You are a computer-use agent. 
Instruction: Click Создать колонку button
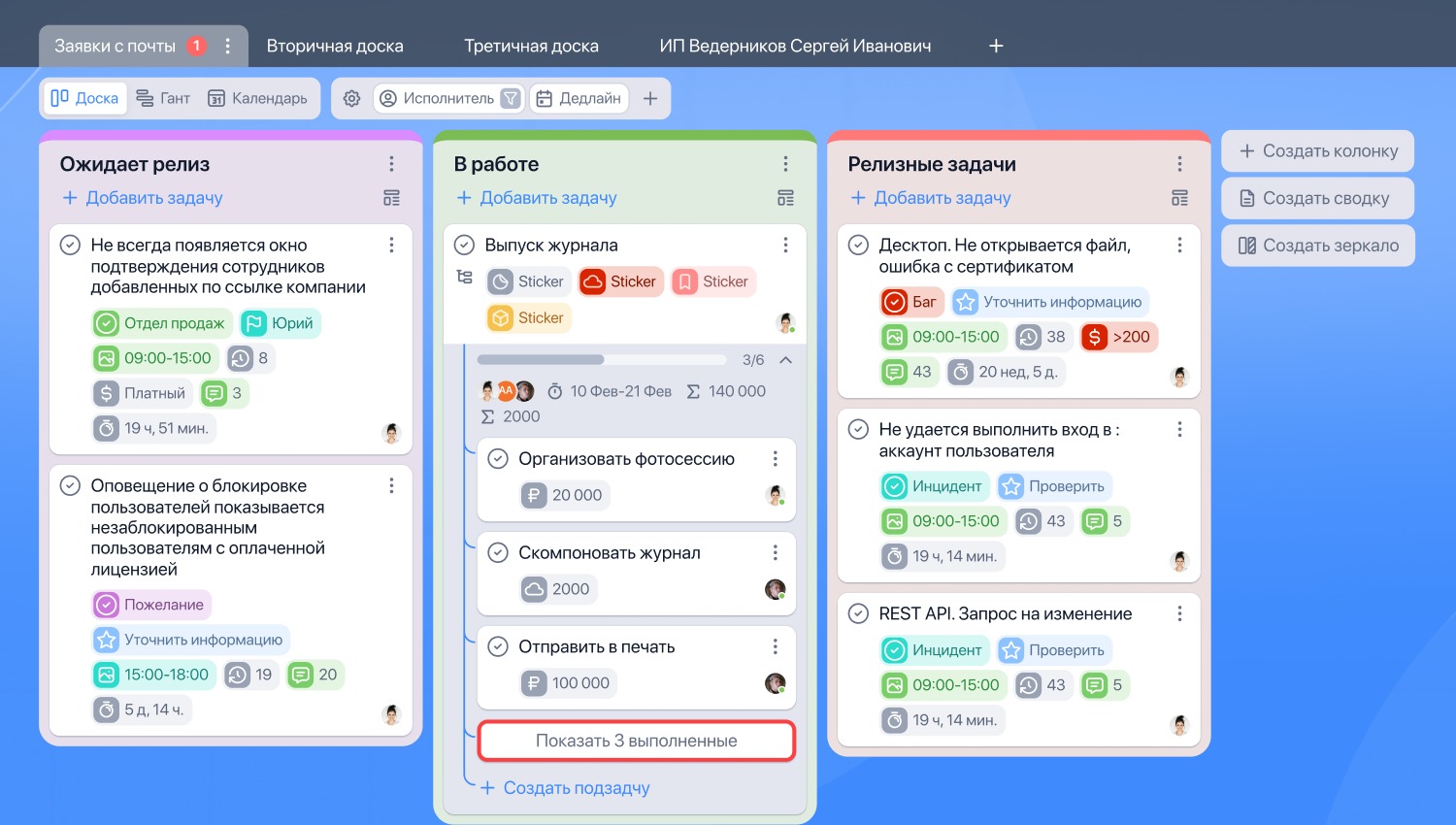pyautogui.click(x=1318, y=150)
